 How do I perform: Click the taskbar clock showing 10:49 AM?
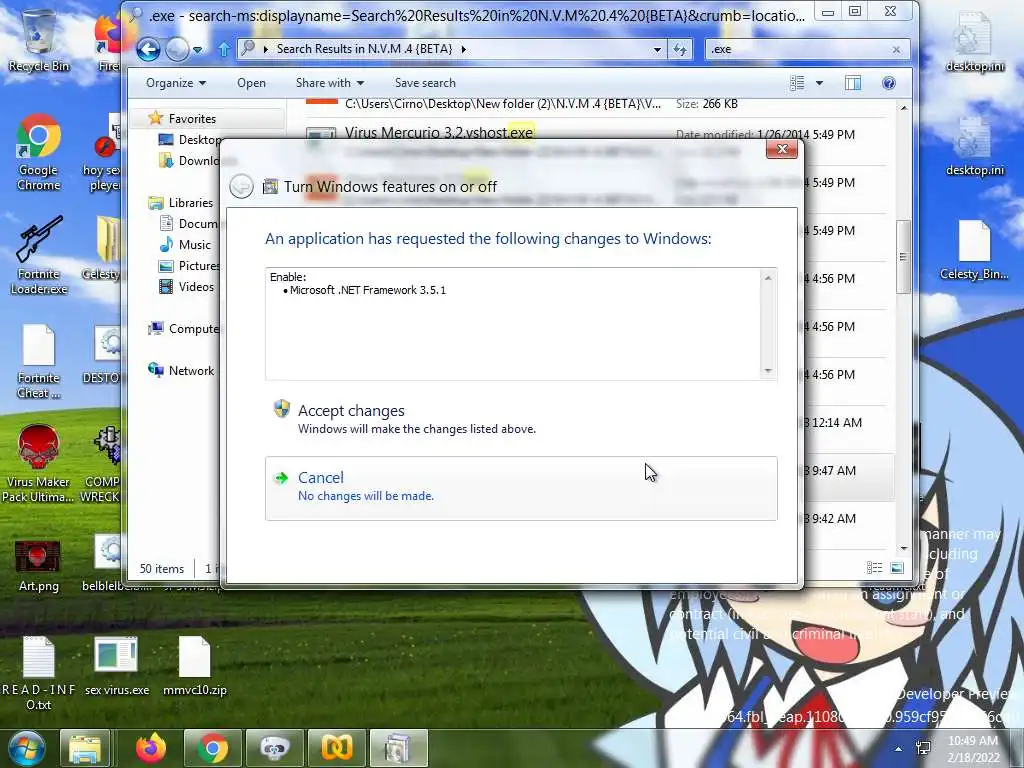tap(972, 749)
